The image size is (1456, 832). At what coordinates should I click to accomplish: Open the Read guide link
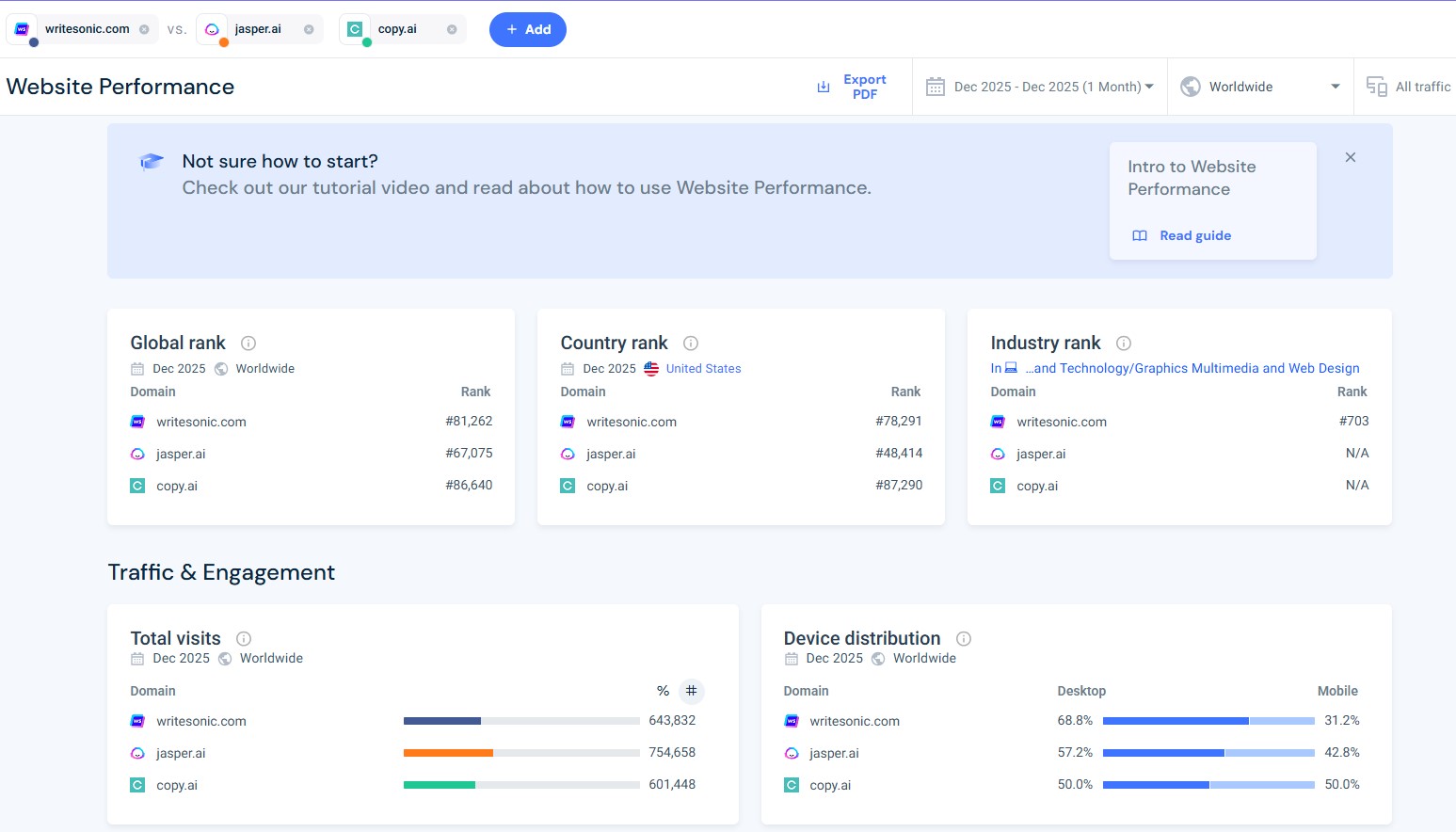1195,235
